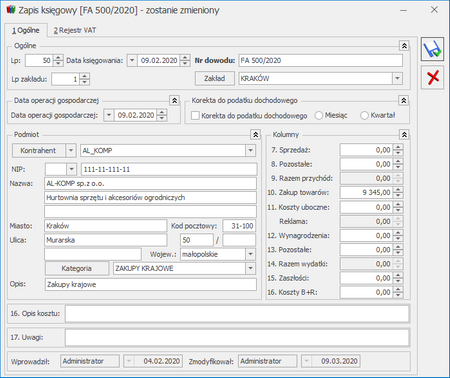Adjust the 16. Koszty B+R stepper
450x378 pixels.
tap(398, 292)
